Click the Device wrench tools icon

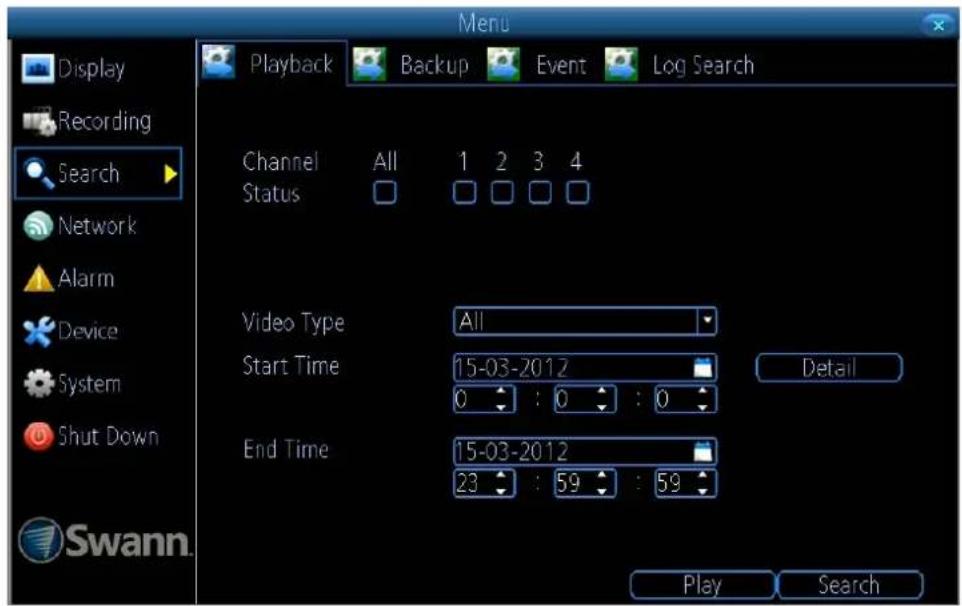tap(39, 332)
